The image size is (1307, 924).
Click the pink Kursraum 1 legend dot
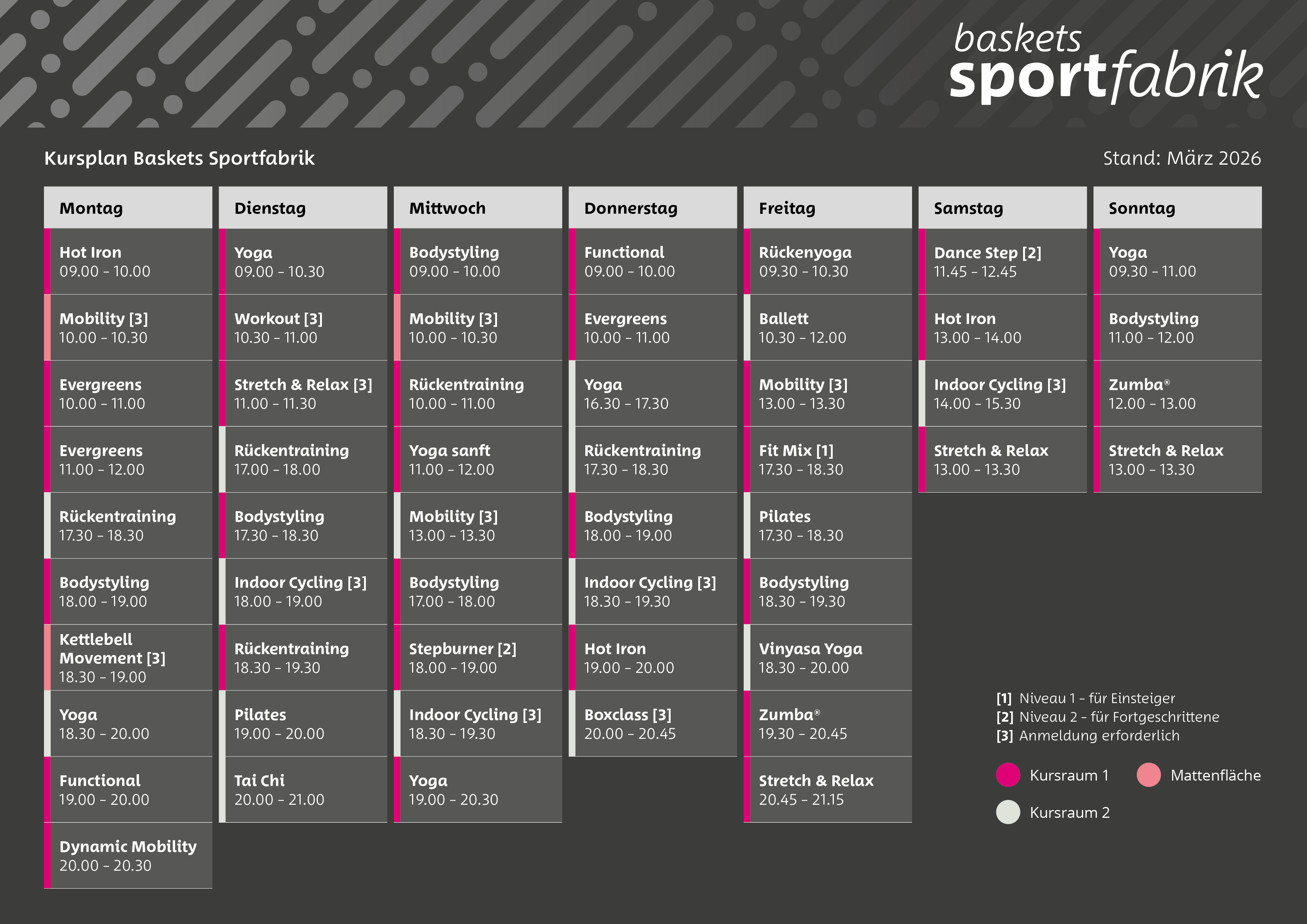point(1007,775)
